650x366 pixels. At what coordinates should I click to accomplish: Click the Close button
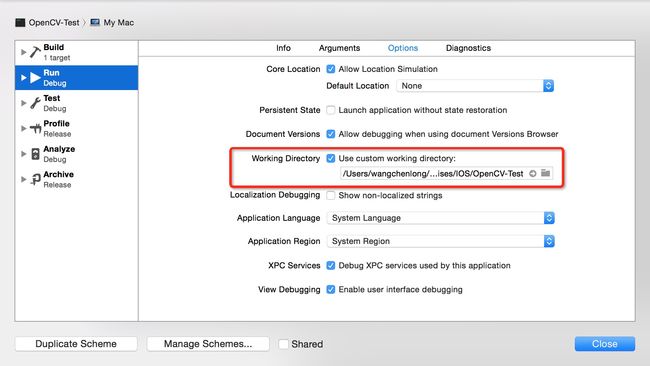pos(604,344)
